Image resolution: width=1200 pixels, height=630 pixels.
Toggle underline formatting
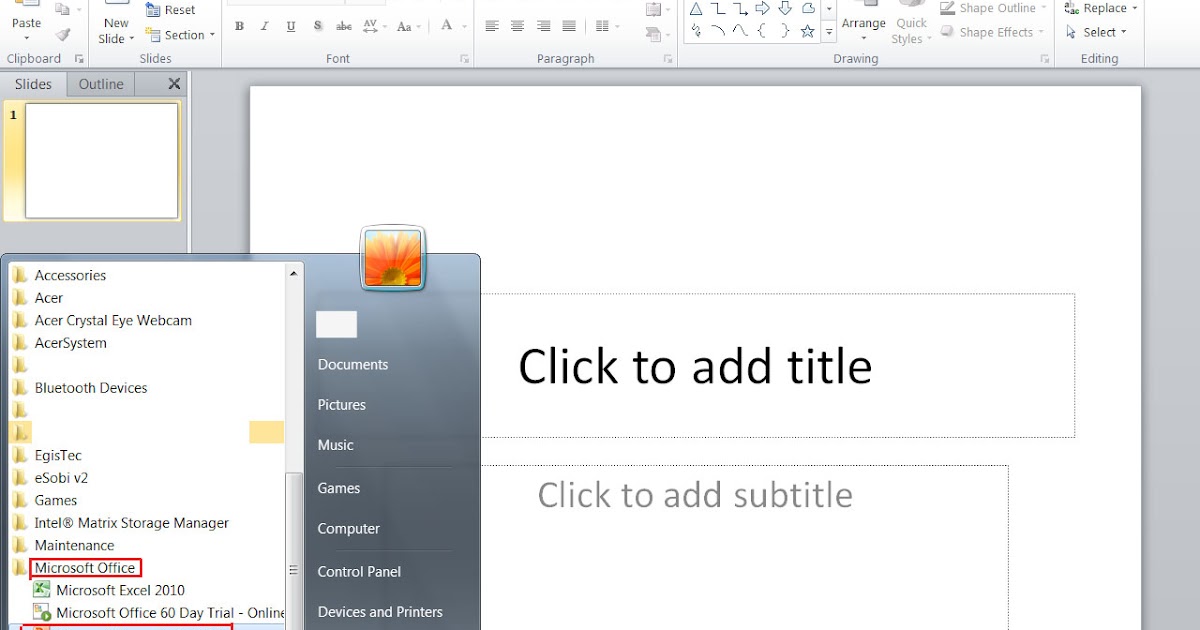[291, 25]
